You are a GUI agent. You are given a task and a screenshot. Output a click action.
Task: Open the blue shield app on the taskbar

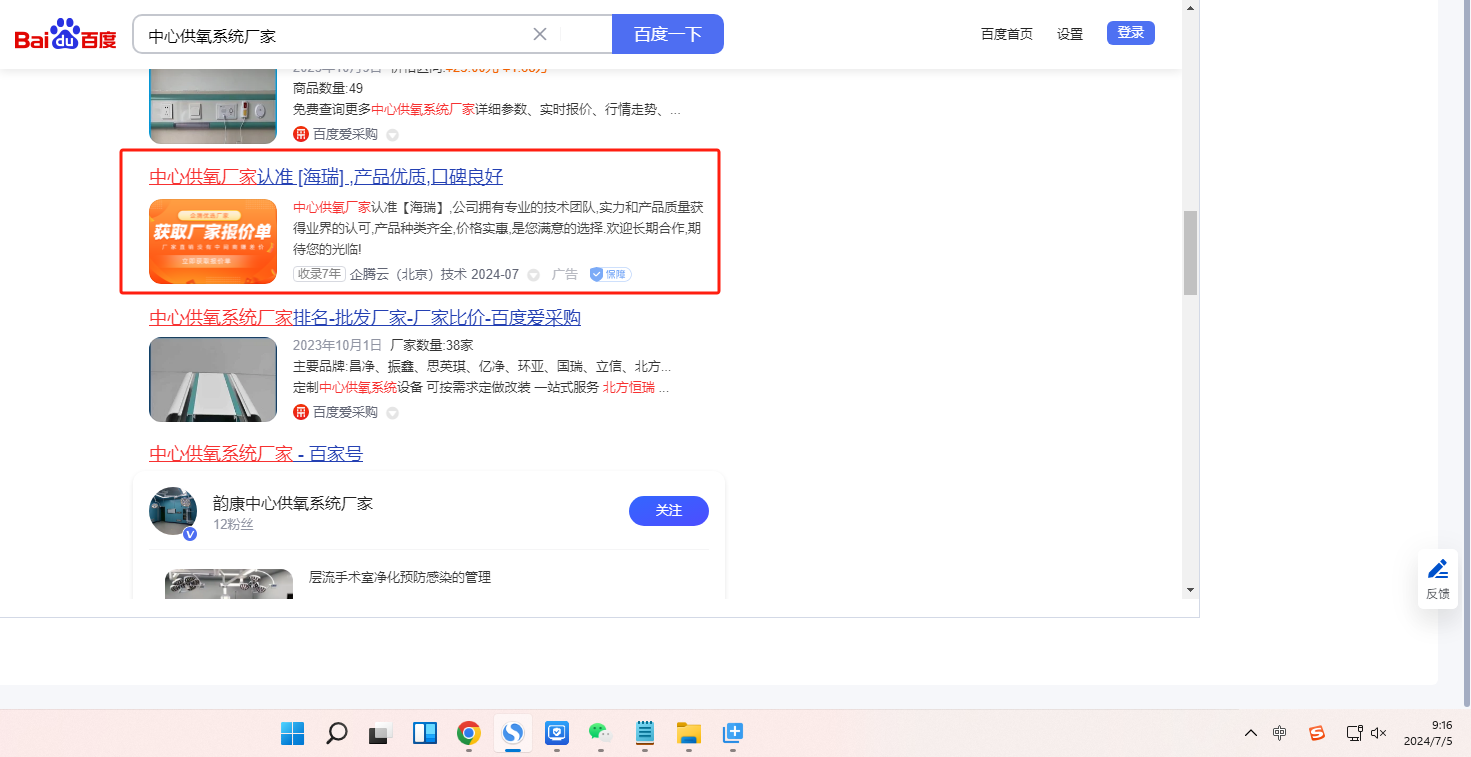click(x=556, y=733)
